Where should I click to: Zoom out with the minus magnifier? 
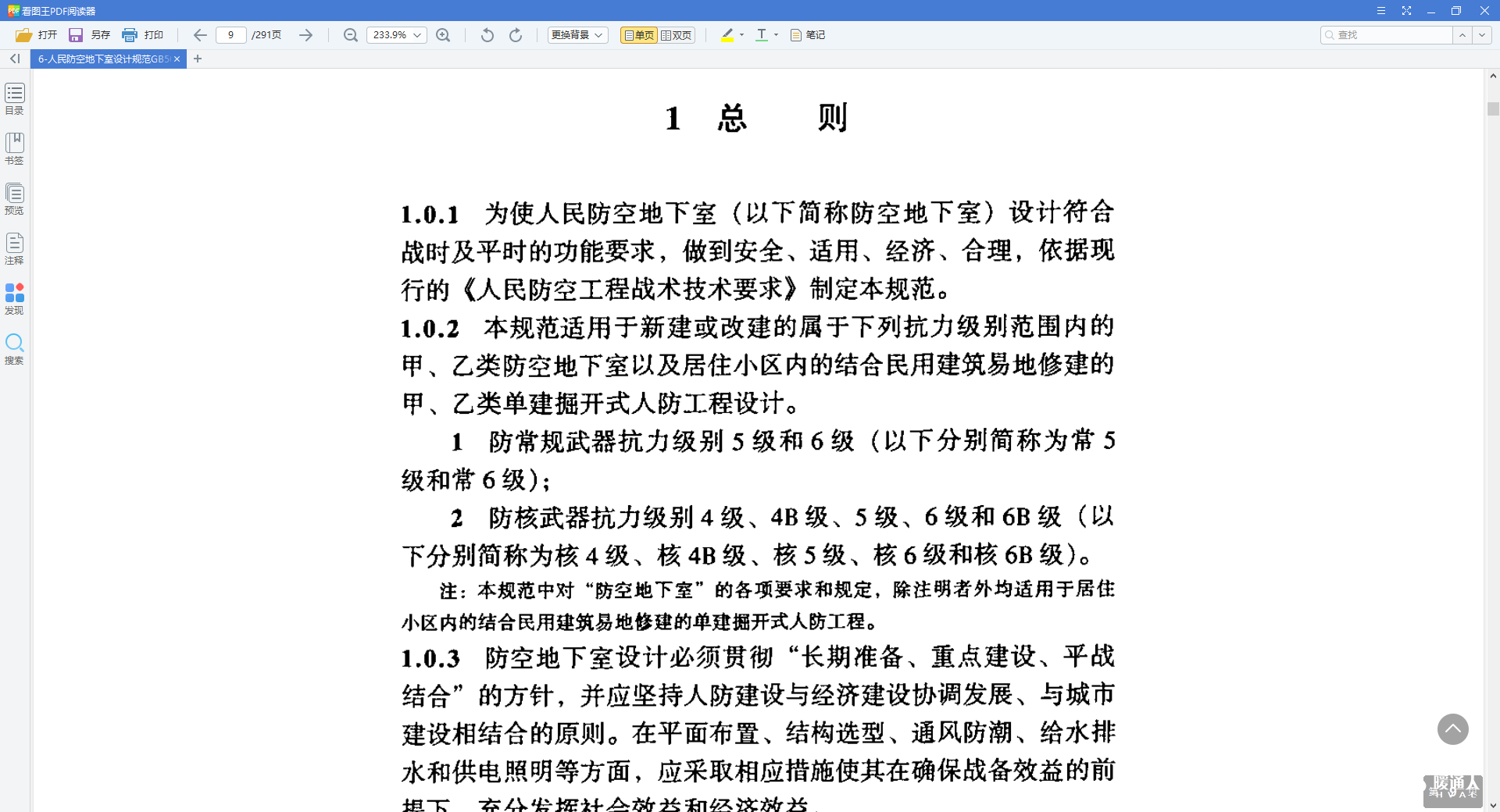pos(351,35)
